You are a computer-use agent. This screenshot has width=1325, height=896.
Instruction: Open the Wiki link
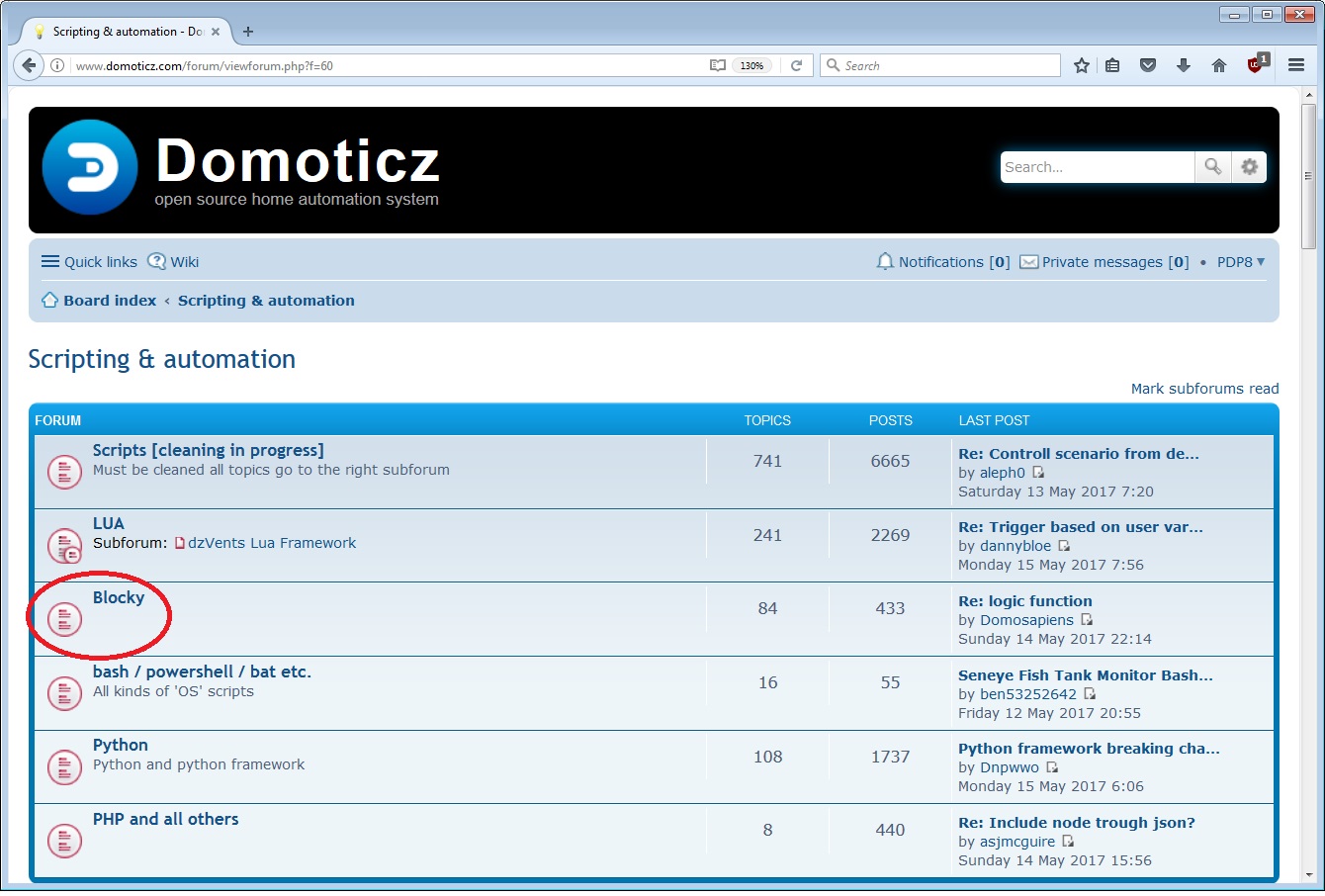pos(173,262)
